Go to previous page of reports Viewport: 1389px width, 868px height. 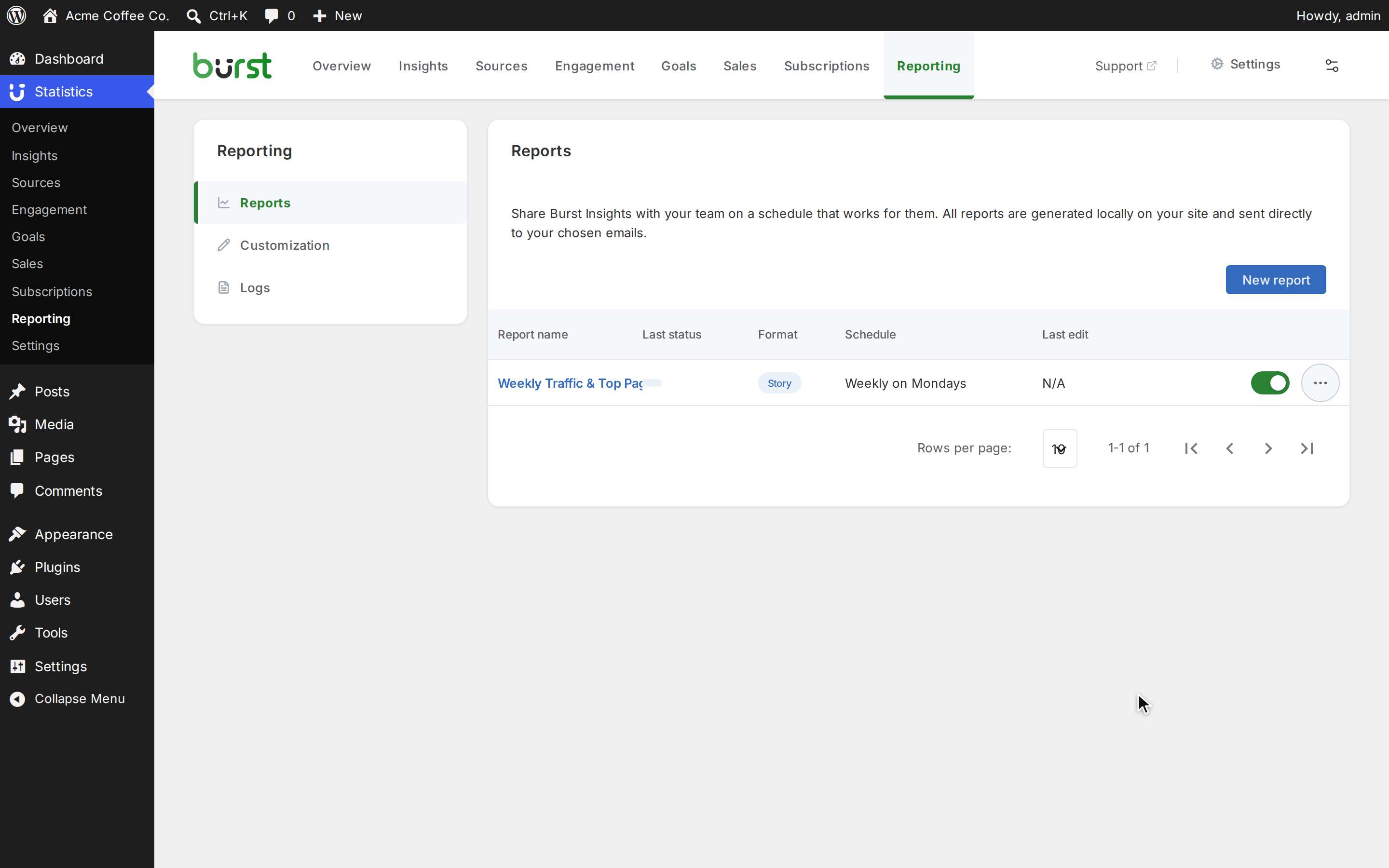(x=1229, y=448)
